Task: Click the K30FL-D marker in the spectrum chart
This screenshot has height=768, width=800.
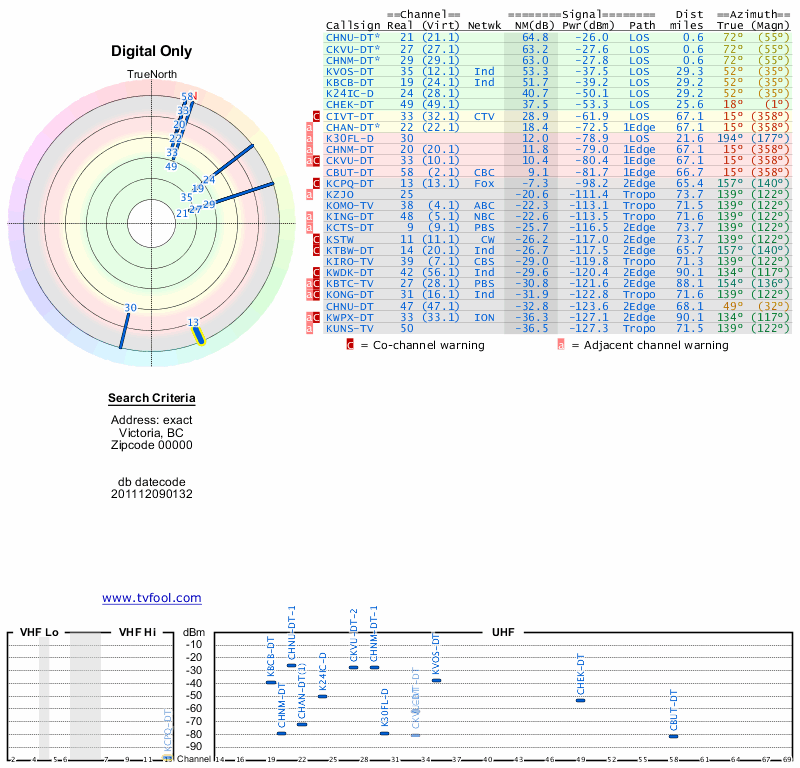Action: [385, 734]
